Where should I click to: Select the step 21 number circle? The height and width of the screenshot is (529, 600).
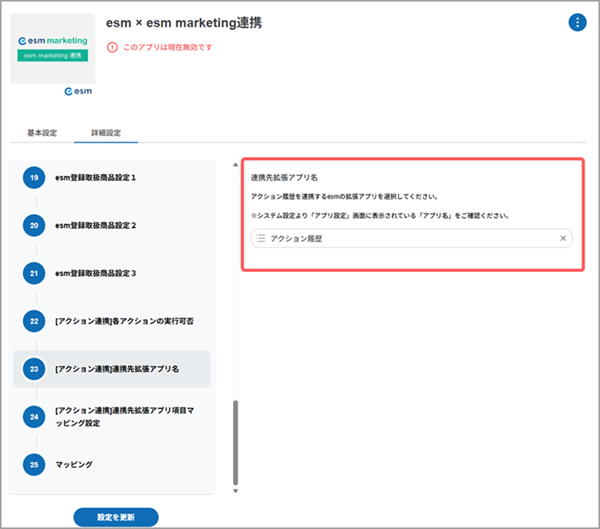coord(34,273)
